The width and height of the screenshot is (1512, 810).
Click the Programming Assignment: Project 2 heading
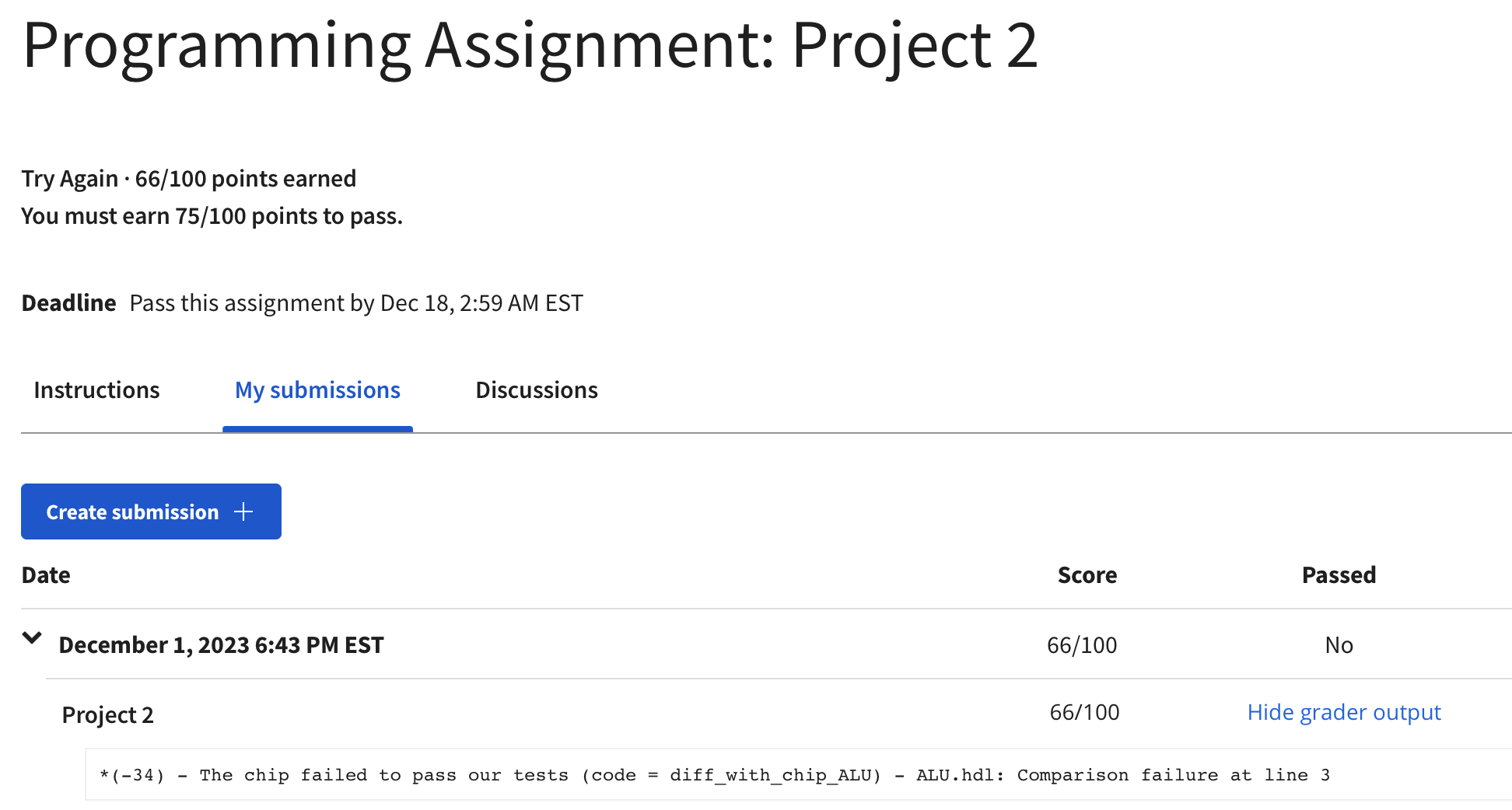click(530, 45)
